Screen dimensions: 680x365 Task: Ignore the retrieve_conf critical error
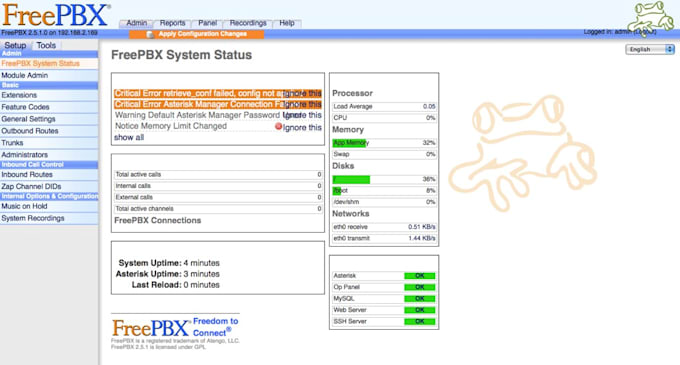click(x=302, y=93)
